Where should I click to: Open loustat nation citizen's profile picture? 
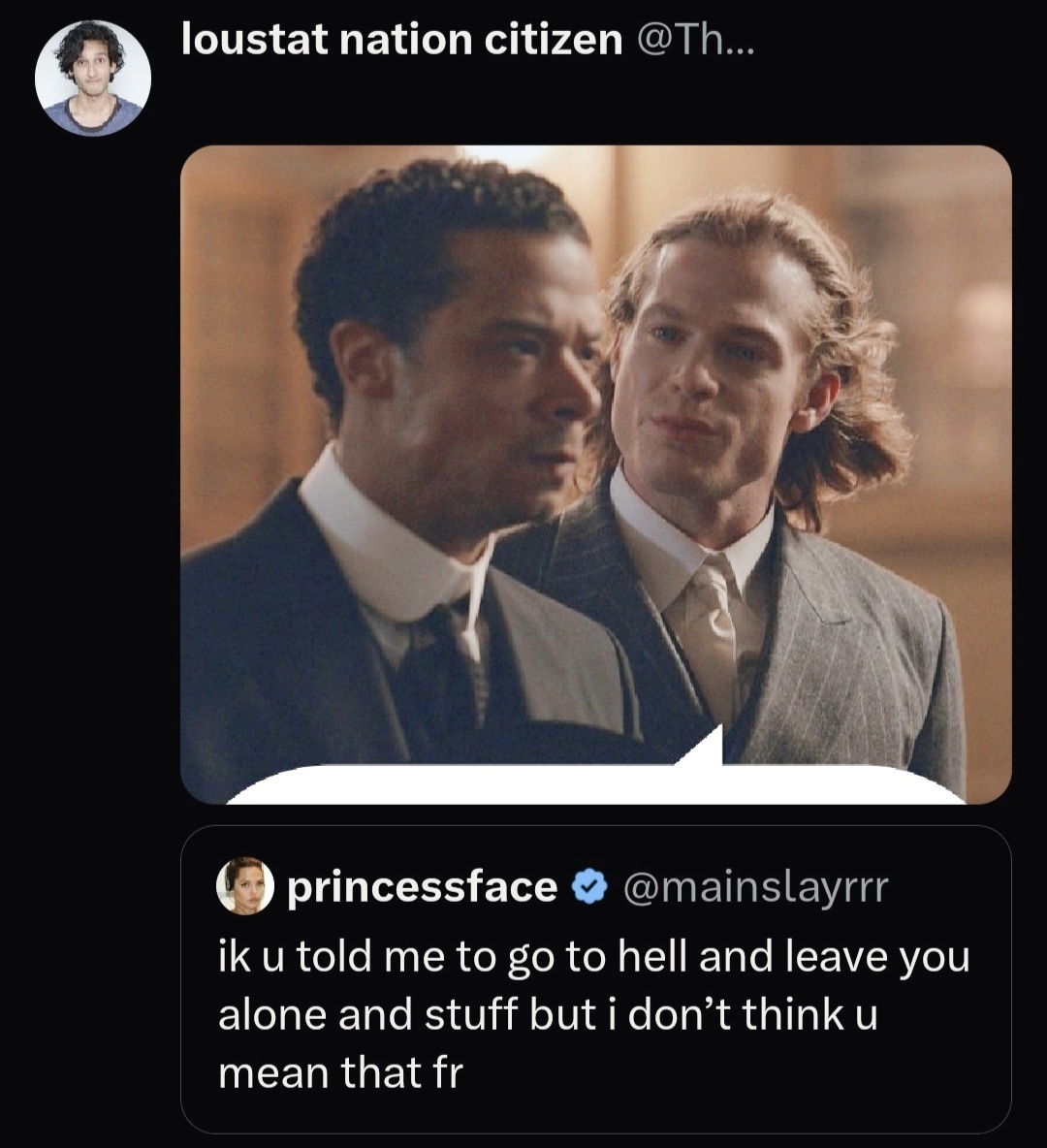[x=93, y=78]
